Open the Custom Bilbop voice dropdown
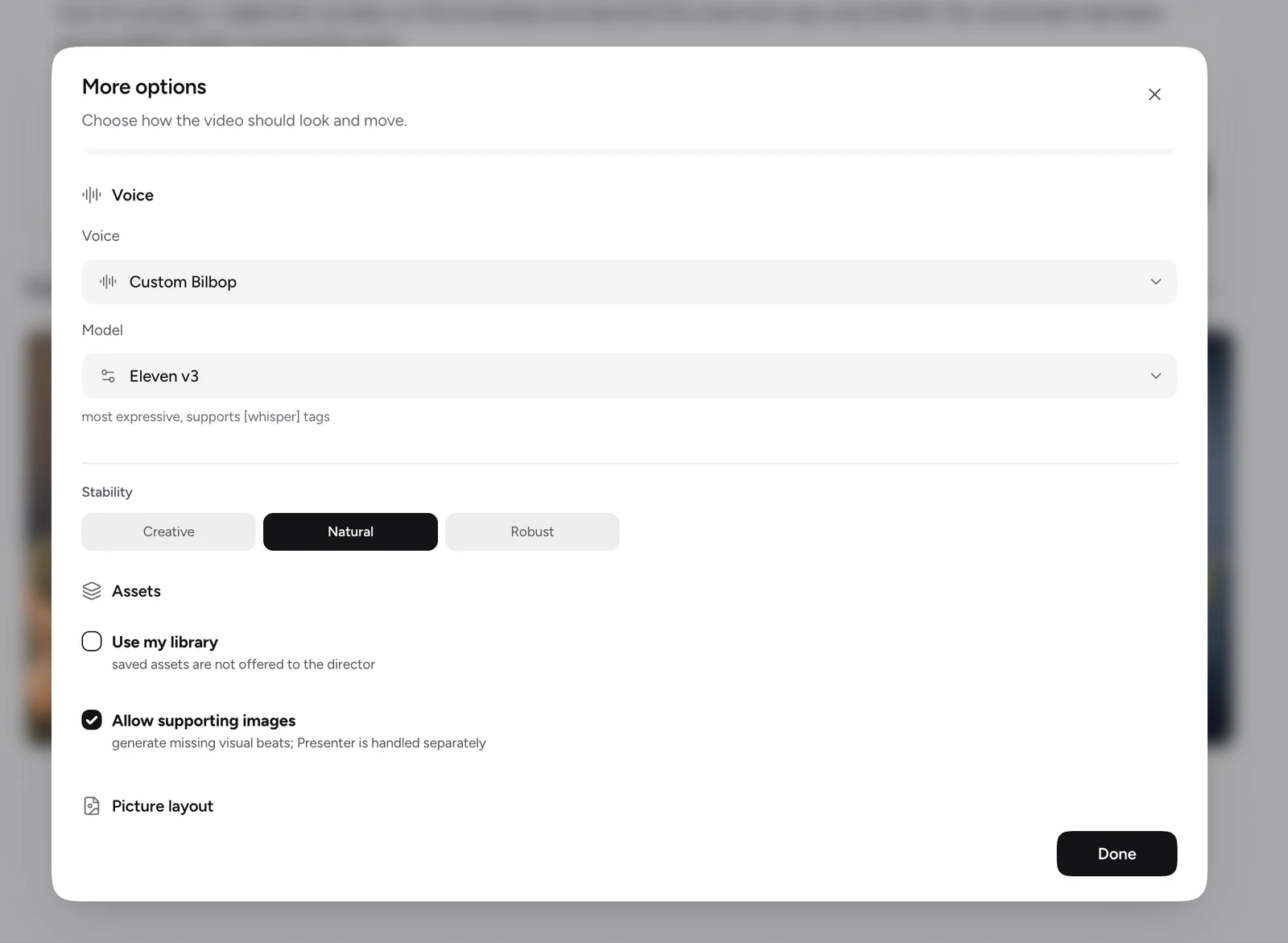Screen dimensions: 1288x943 [x=630, y=282]
